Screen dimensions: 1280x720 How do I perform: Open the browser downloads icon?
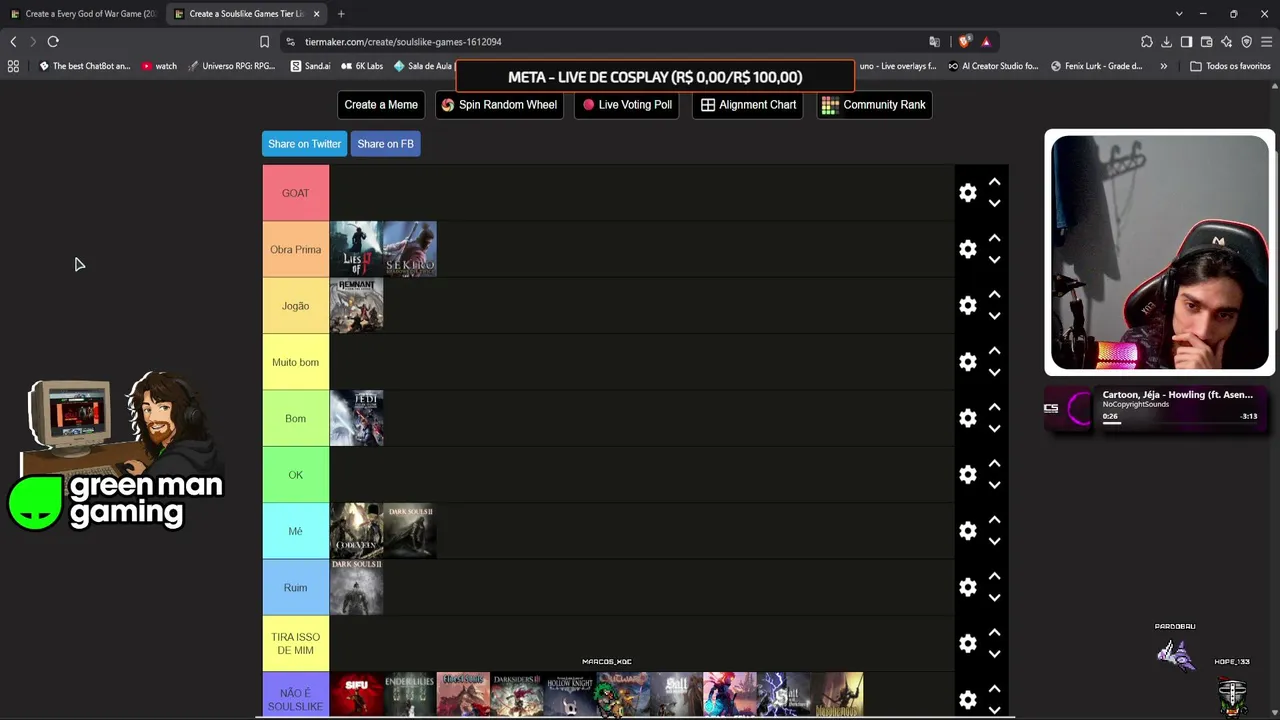[x=1166, y=42]
